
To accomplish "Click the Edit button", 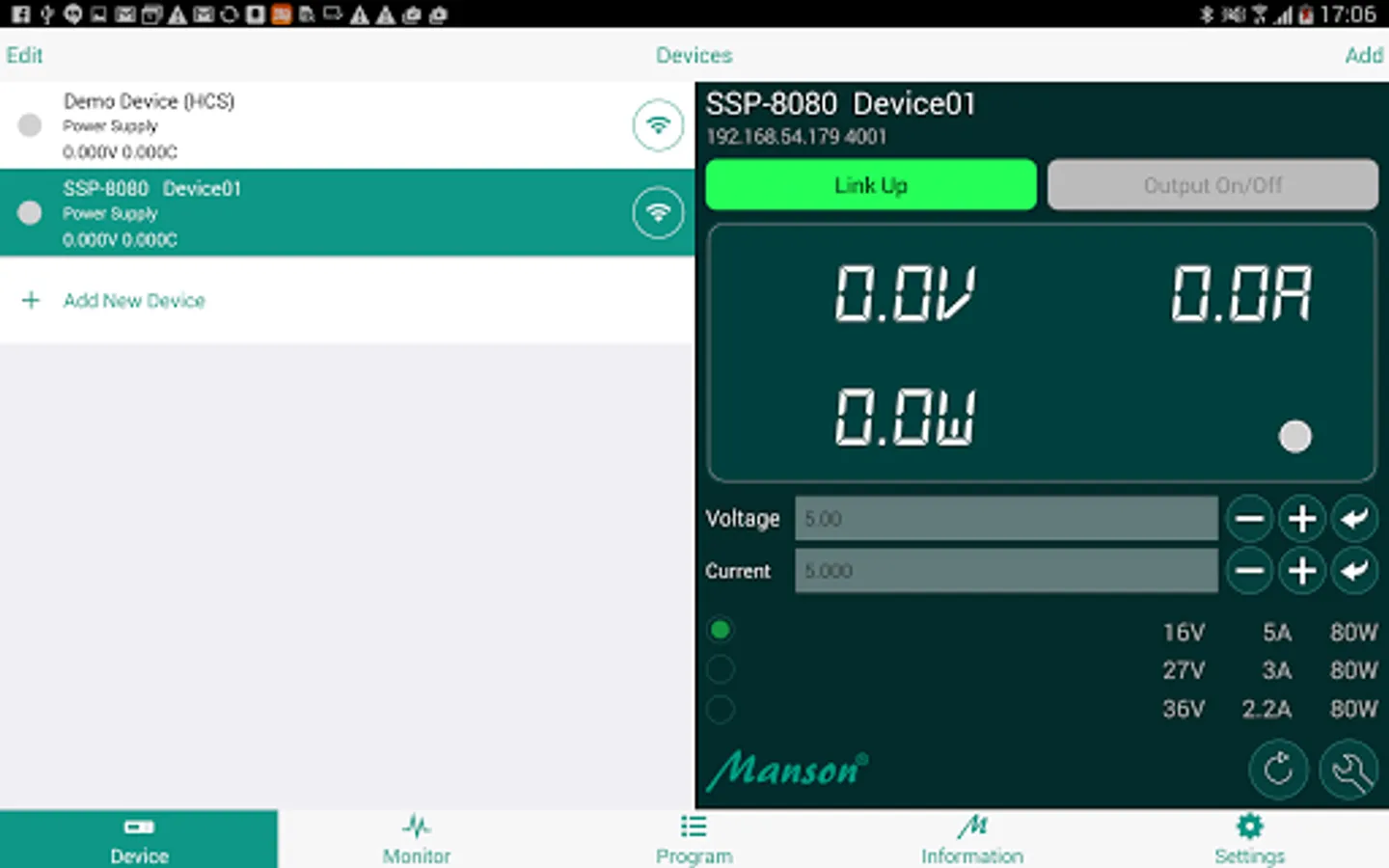I will tap(24, 55).
